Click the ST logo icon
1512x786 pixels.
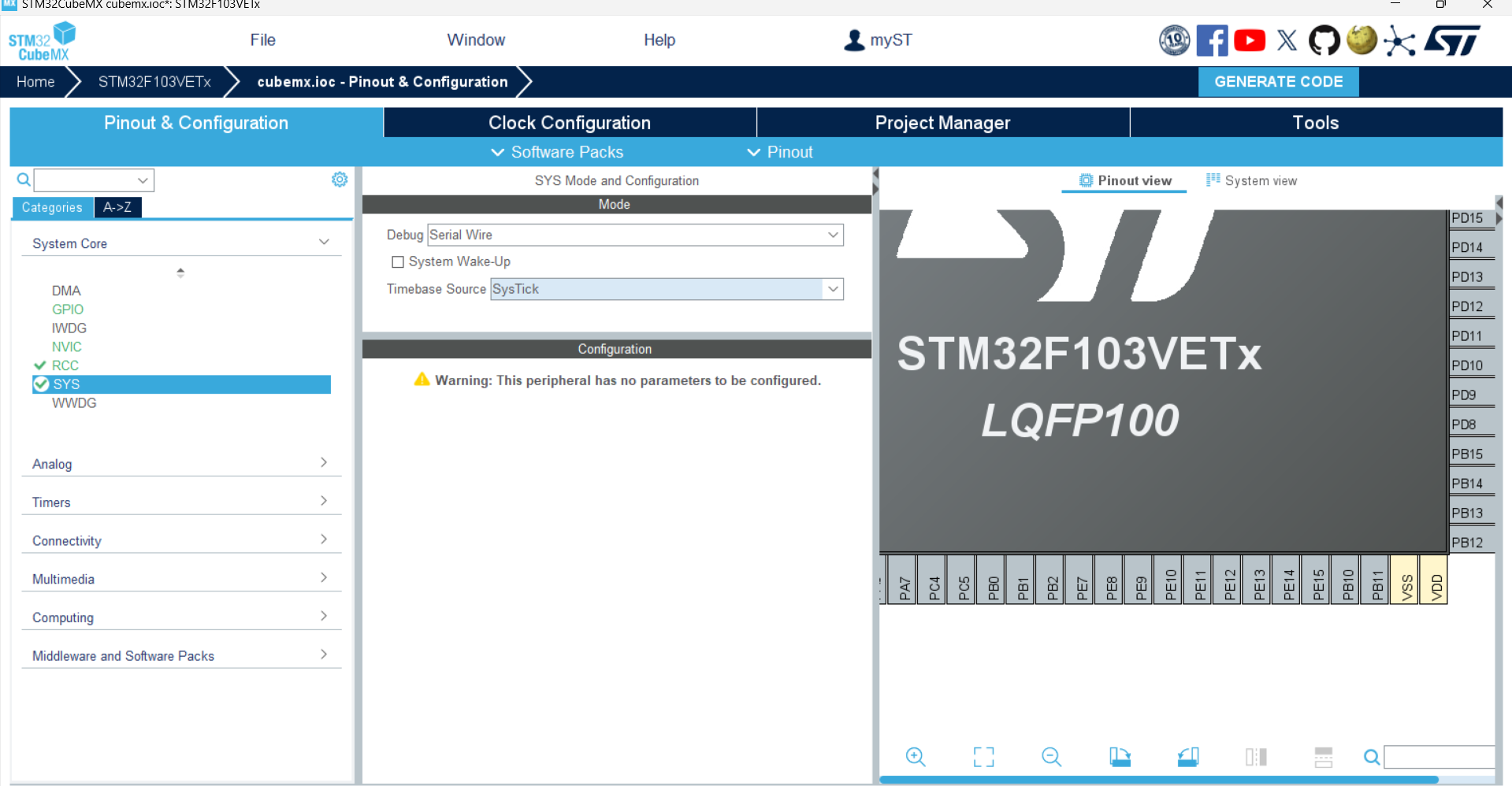tap(1451, 40)
